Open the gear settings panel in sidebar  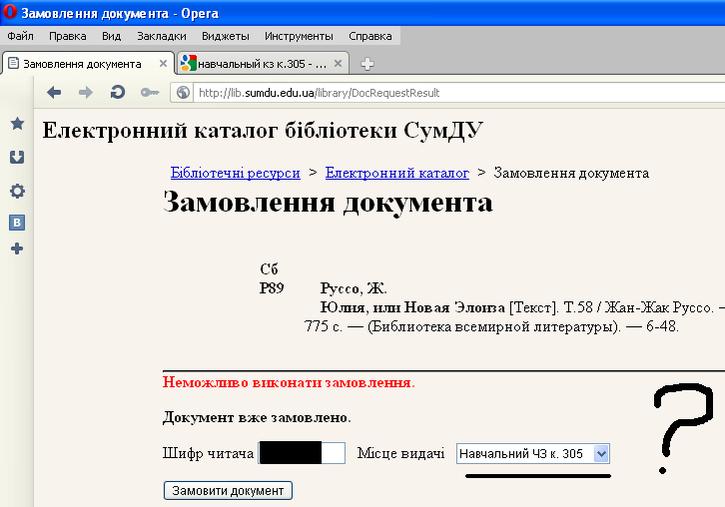(x=17, y=191)
